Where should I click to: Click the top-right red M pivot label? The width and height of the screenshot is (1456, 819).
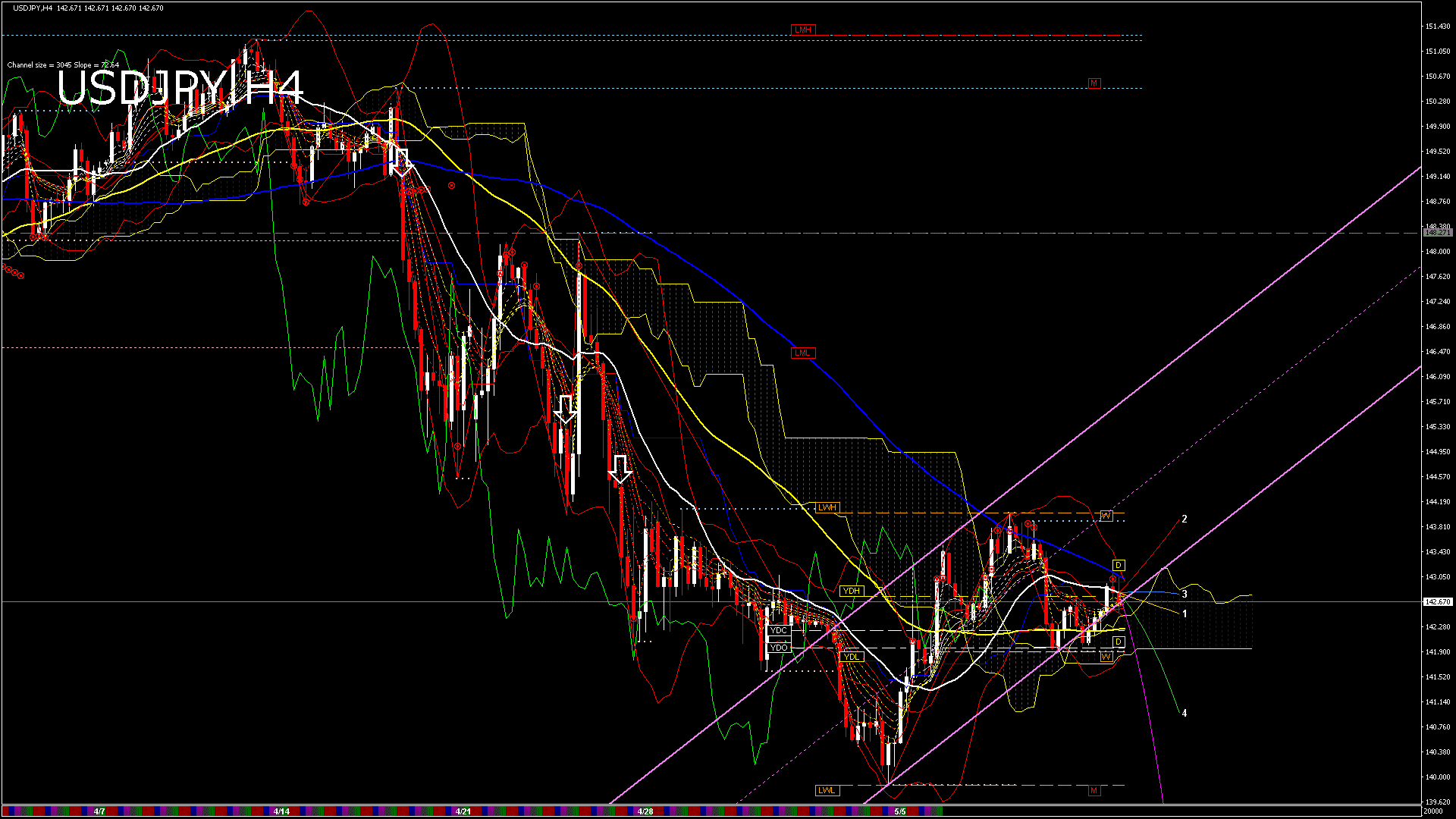click(1094, 83)
